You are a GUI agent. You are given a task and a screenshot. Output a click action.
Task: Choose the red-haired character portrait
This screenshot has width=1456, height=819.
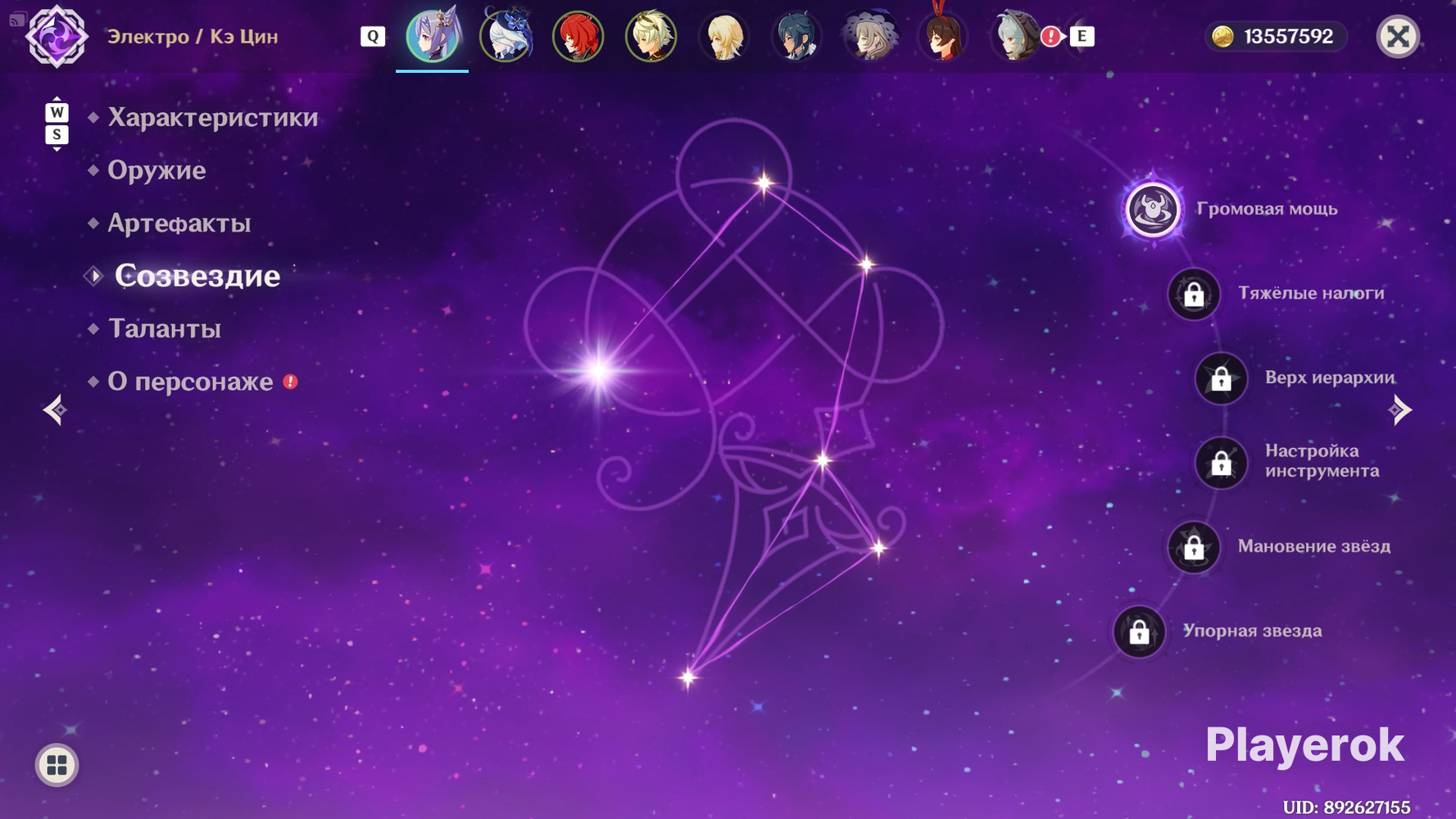[x=578, y=36]
